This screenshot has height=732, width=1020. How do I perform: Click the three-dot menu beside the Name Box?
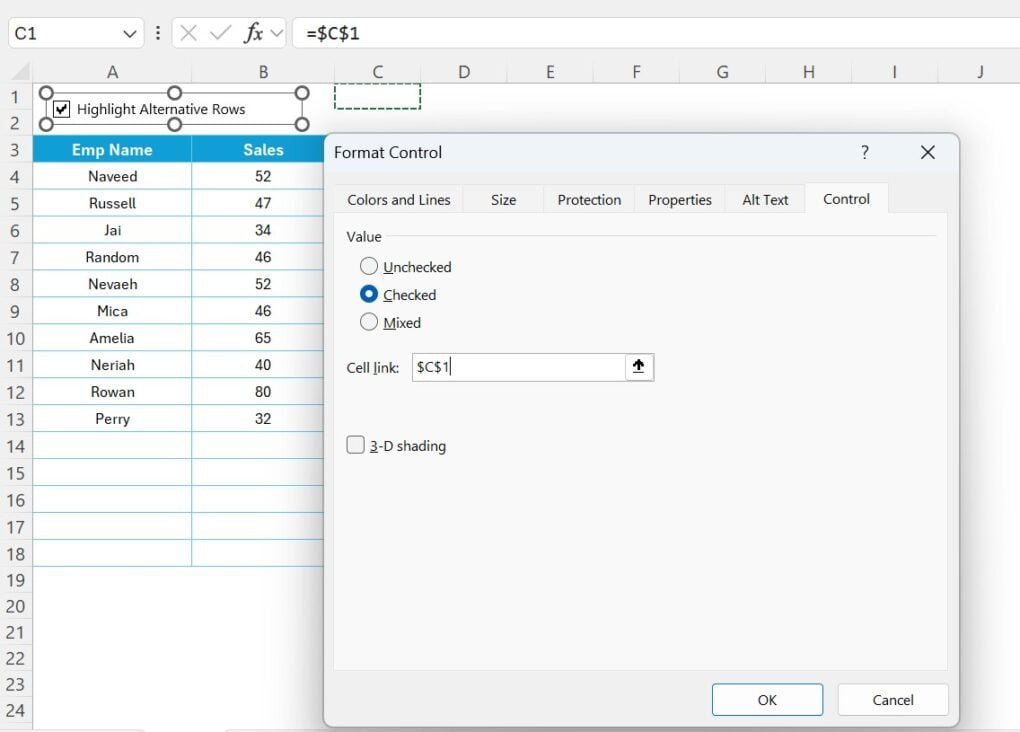click(157, 32)
